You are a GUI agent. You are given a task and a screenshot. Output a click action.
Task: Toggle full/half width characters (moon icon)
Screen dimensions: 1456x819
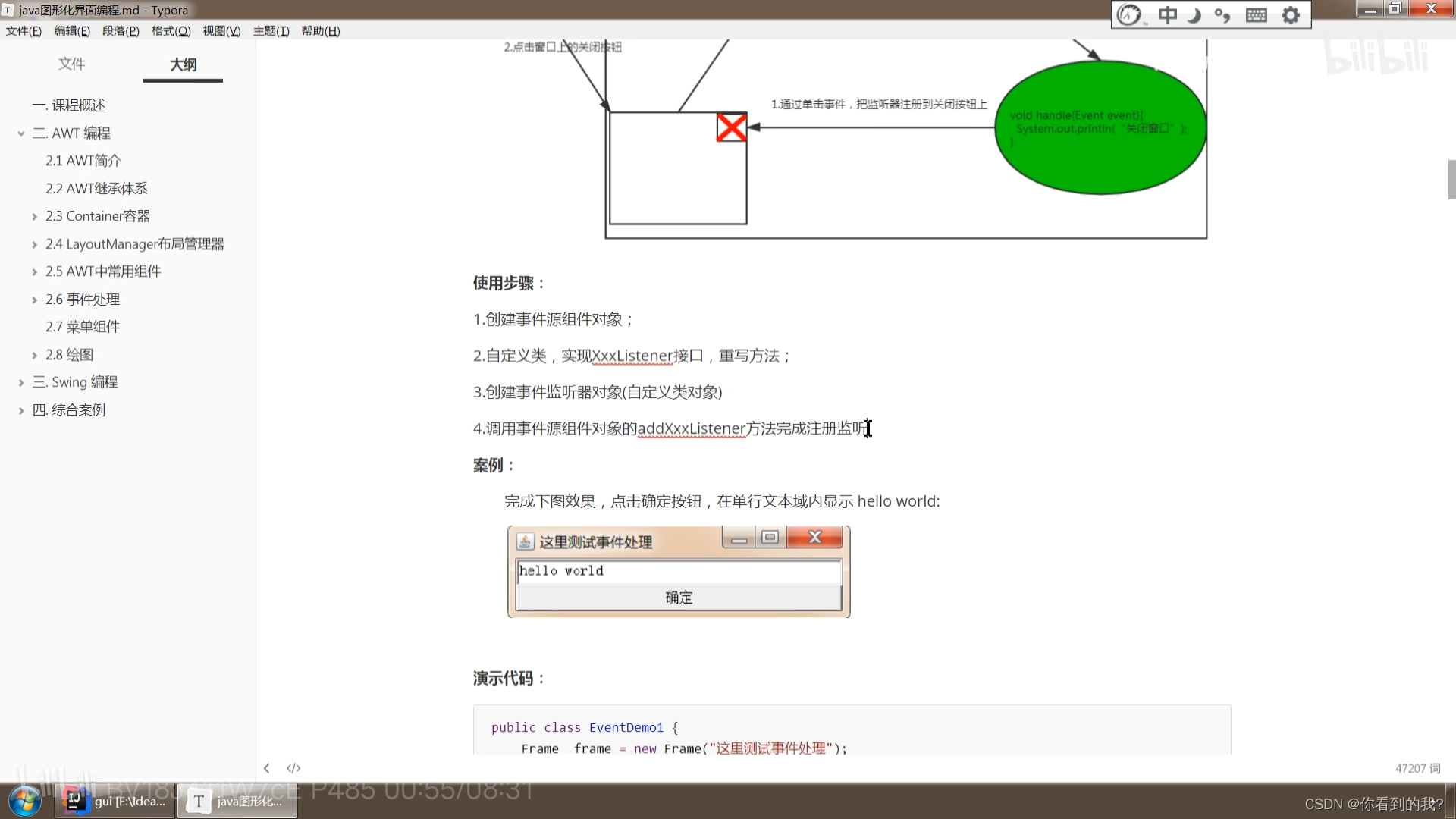click(x=1194, y=14)
